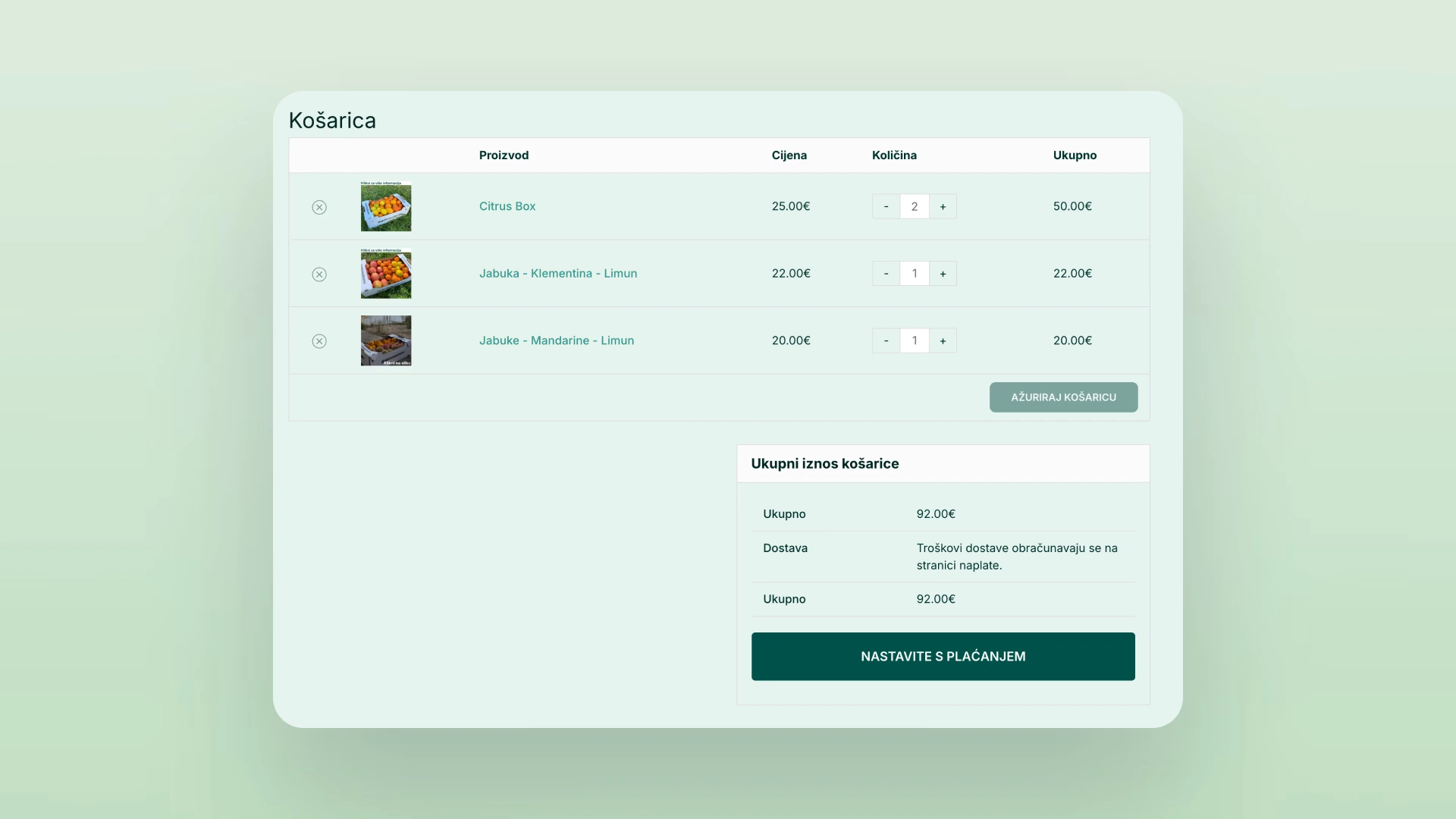Proceed with Nastavite s plaćanjem button

click(x=943, y=657)
